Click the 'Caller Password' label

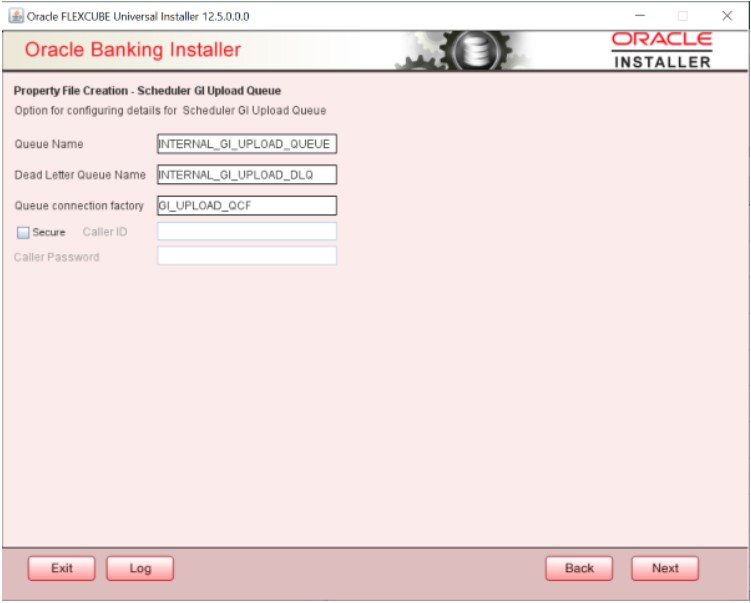click(57, 257)
